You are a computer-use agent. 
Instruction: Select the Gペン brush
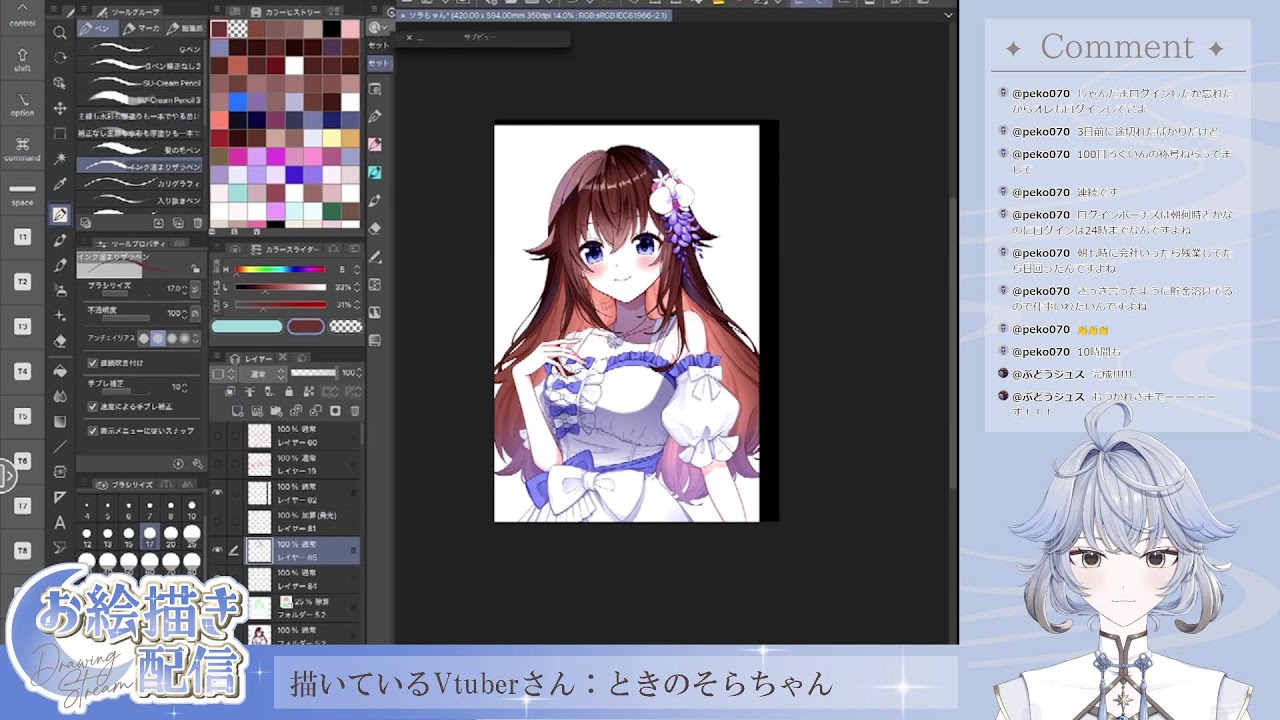(140, 49)
